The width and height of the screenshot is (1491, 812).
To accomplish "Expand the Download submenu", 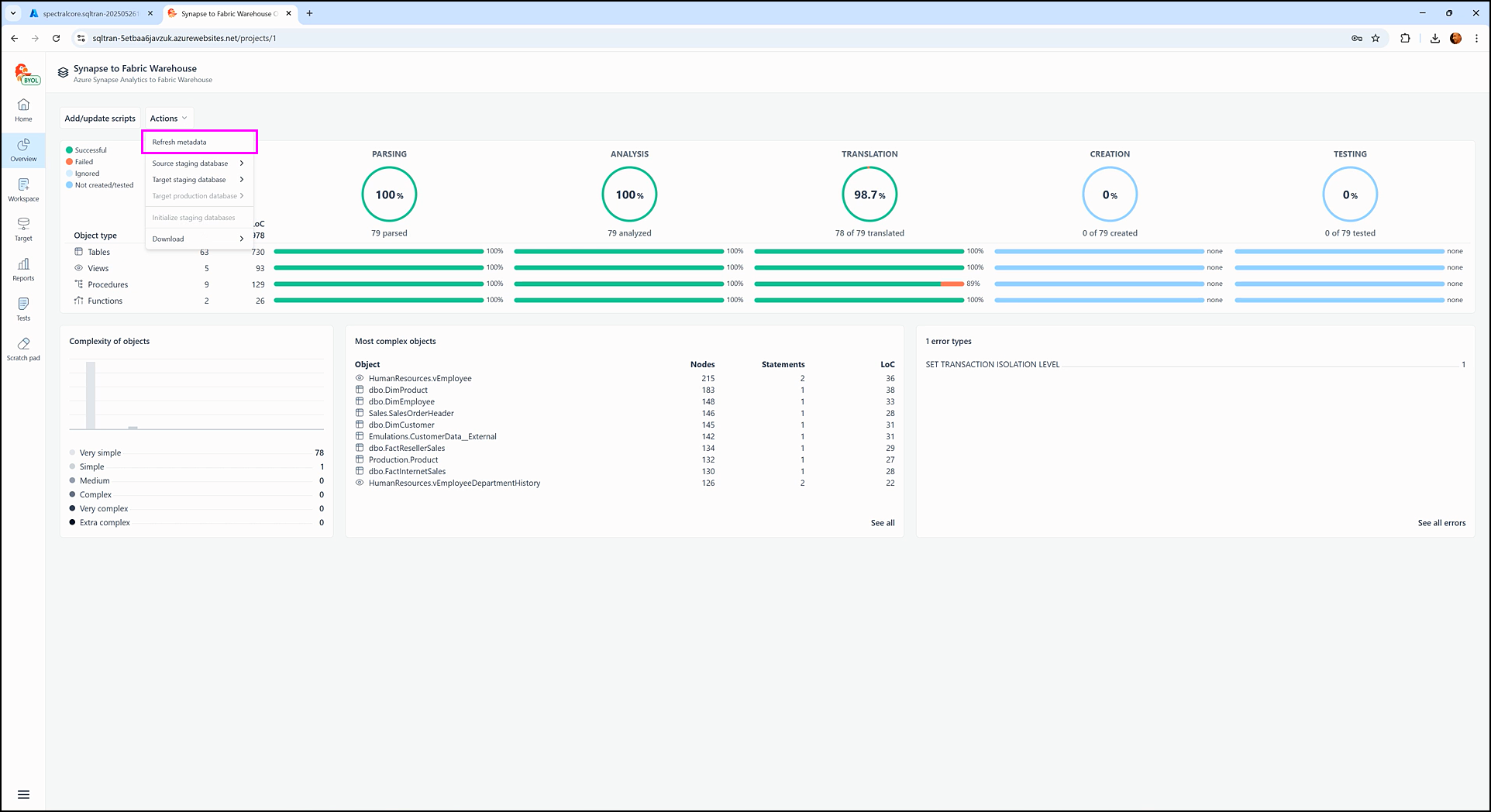I will (198, 239).
